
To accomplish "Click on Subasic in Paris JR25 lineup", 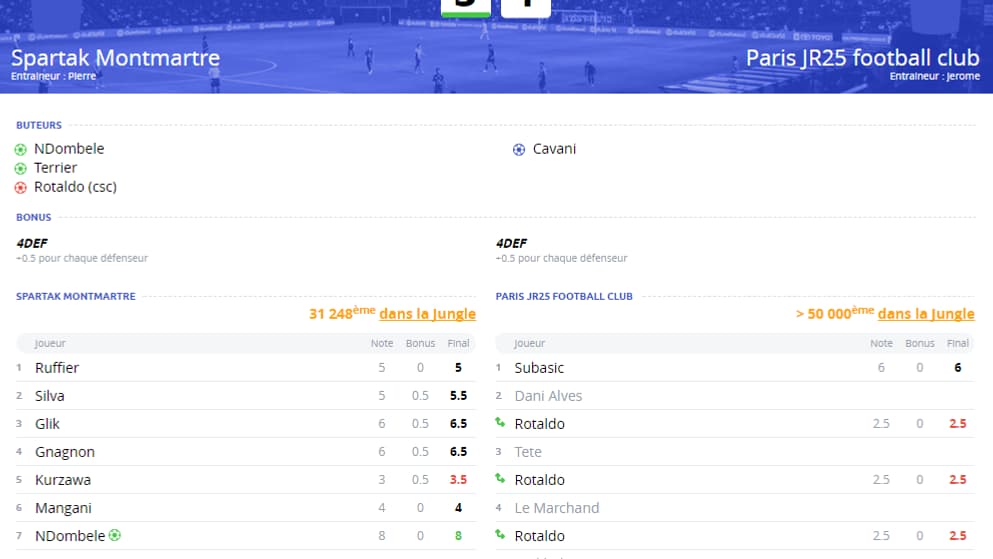I will 539,368.
